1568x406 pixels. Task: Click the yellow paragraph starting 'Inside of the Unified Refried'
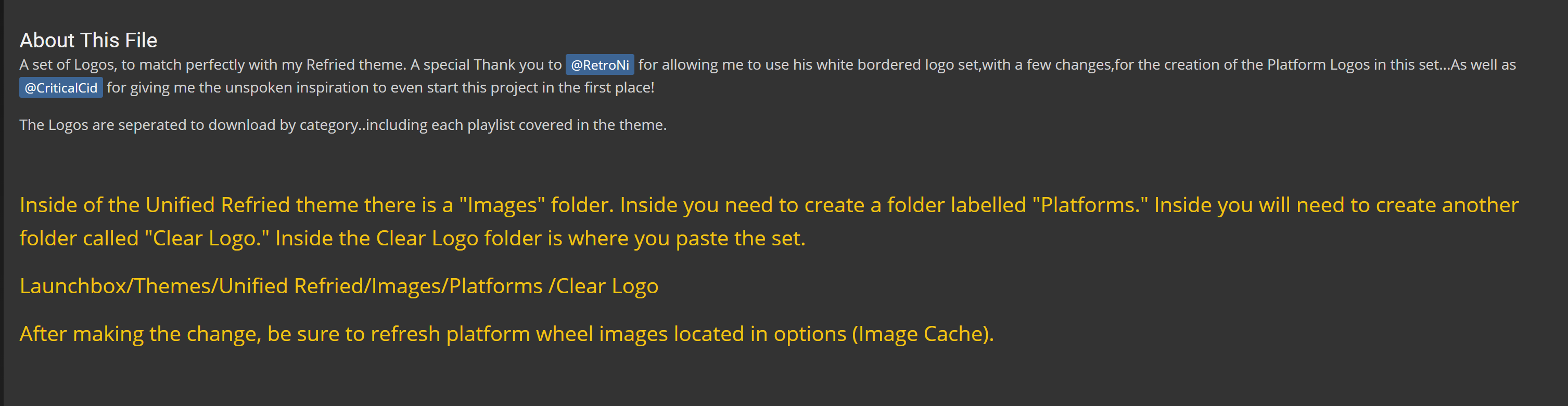click(769, 221)
